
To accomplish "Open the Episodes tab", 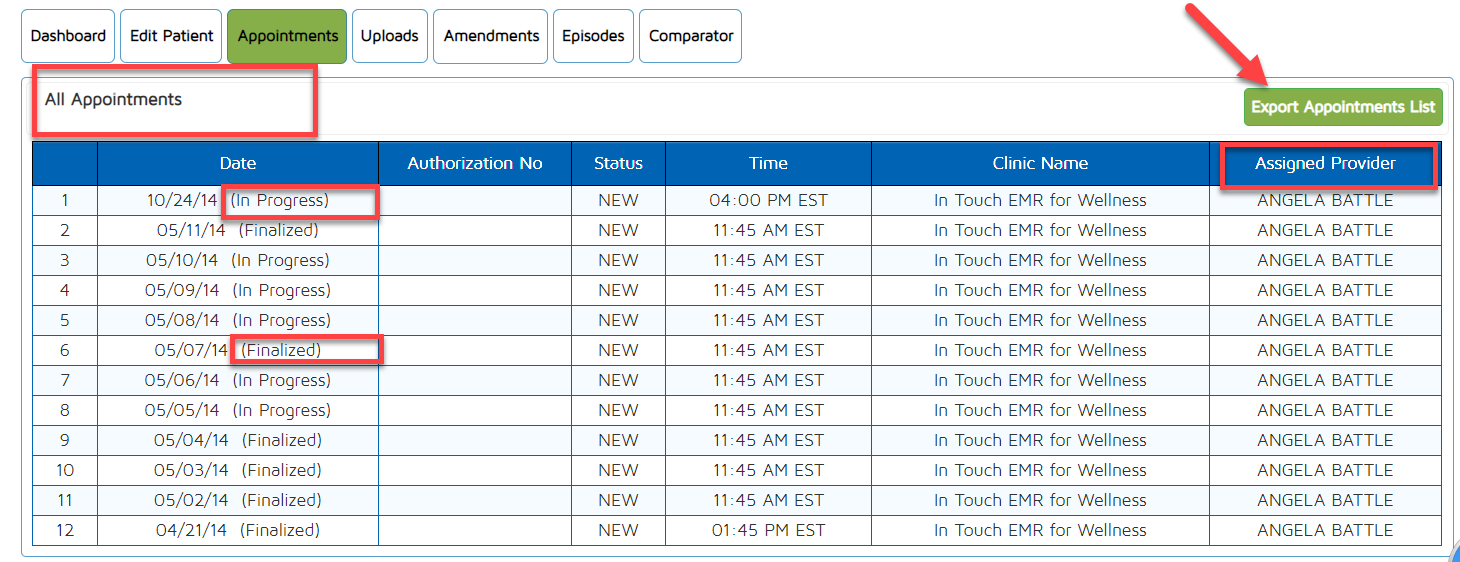I will (x=593, y=36).
